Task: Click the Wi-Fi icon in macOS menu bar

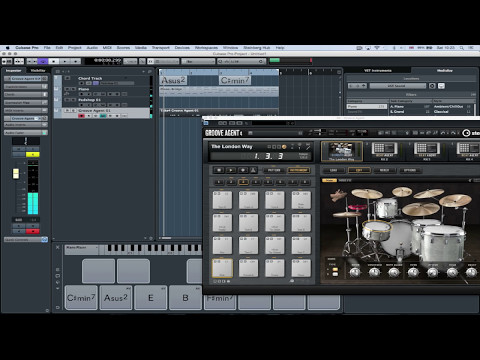Action: 377,48
